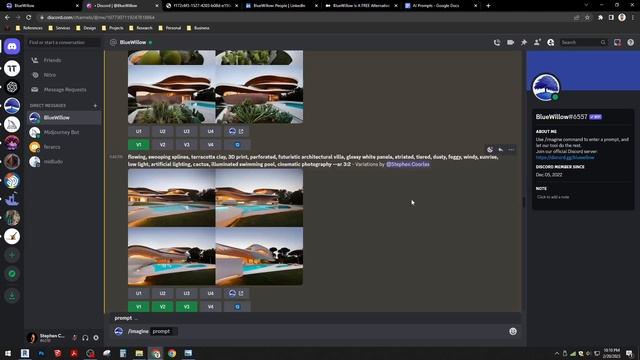Switch to BlueWillow FREE Alternative tab

(x=361, y=6)
